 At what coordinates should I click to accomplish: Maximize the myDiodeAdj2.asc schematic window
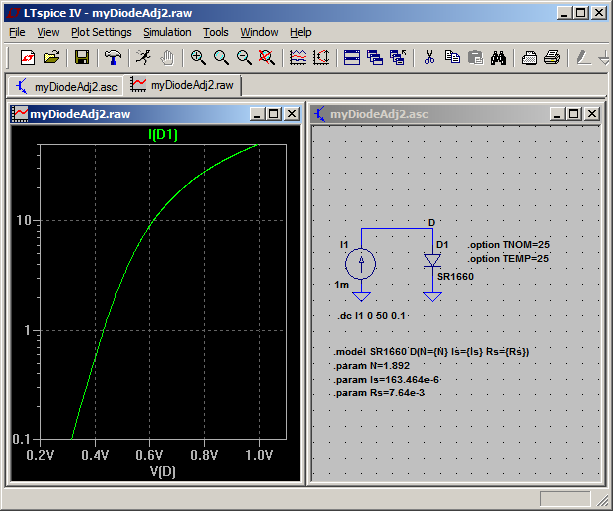574,114
